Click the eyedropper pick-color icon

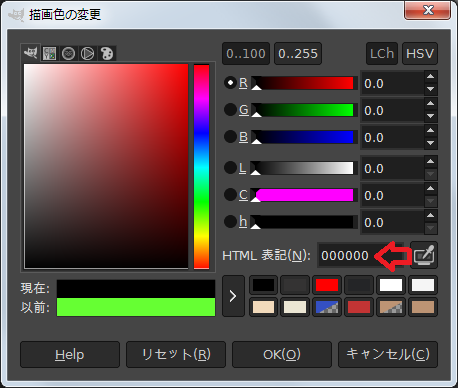click(424, 255)
